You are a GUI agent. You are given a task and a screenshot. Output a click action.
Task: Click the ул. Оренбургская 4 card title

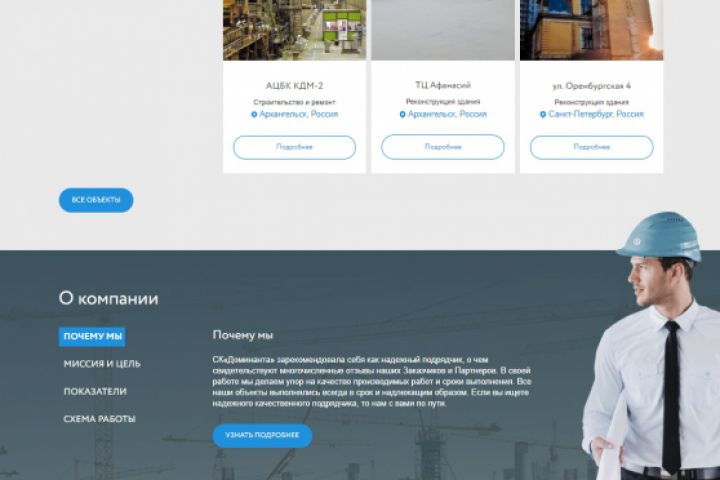click(591, 86)
